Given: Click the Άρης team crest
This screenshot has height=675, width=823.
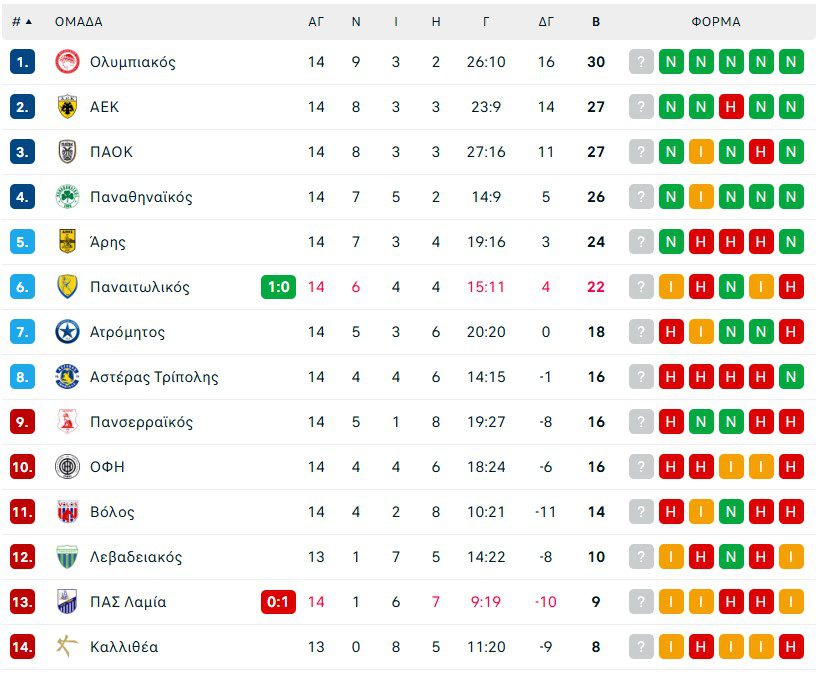Looking at the screenshot, I should pos(67,242).
